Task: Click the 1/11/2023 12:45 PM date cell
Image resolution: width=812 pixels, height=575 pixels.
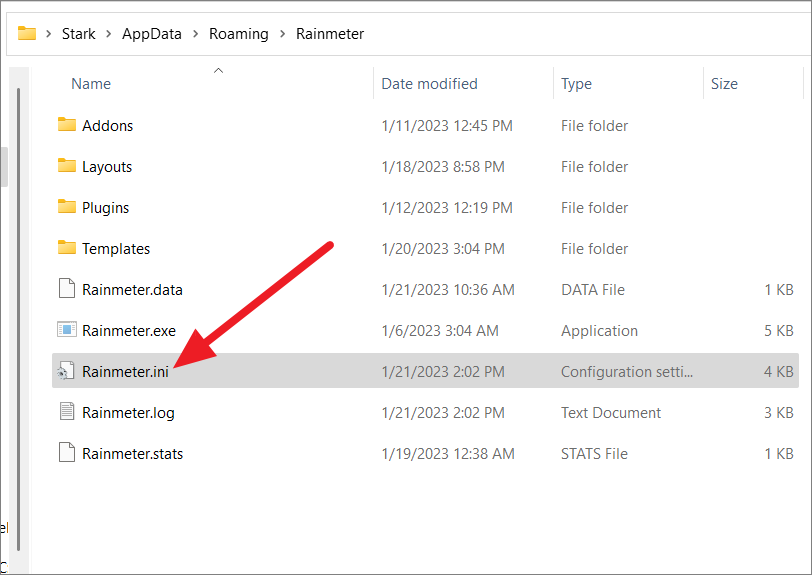Action: 447,126
